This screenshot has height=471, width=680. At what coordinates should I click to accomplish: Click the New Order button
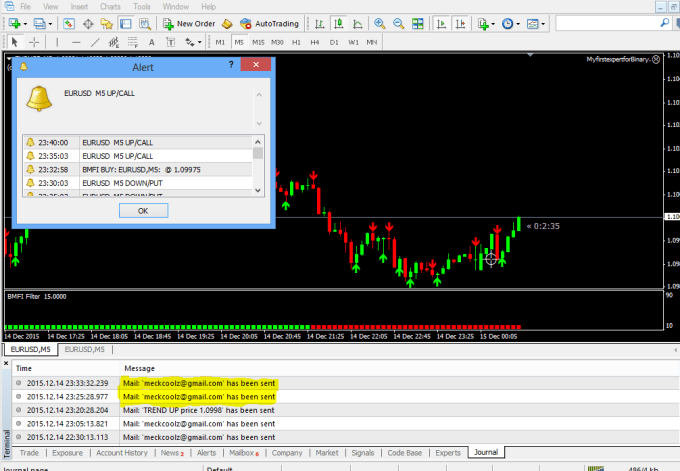pyautogui.click(x=189, y=23)
